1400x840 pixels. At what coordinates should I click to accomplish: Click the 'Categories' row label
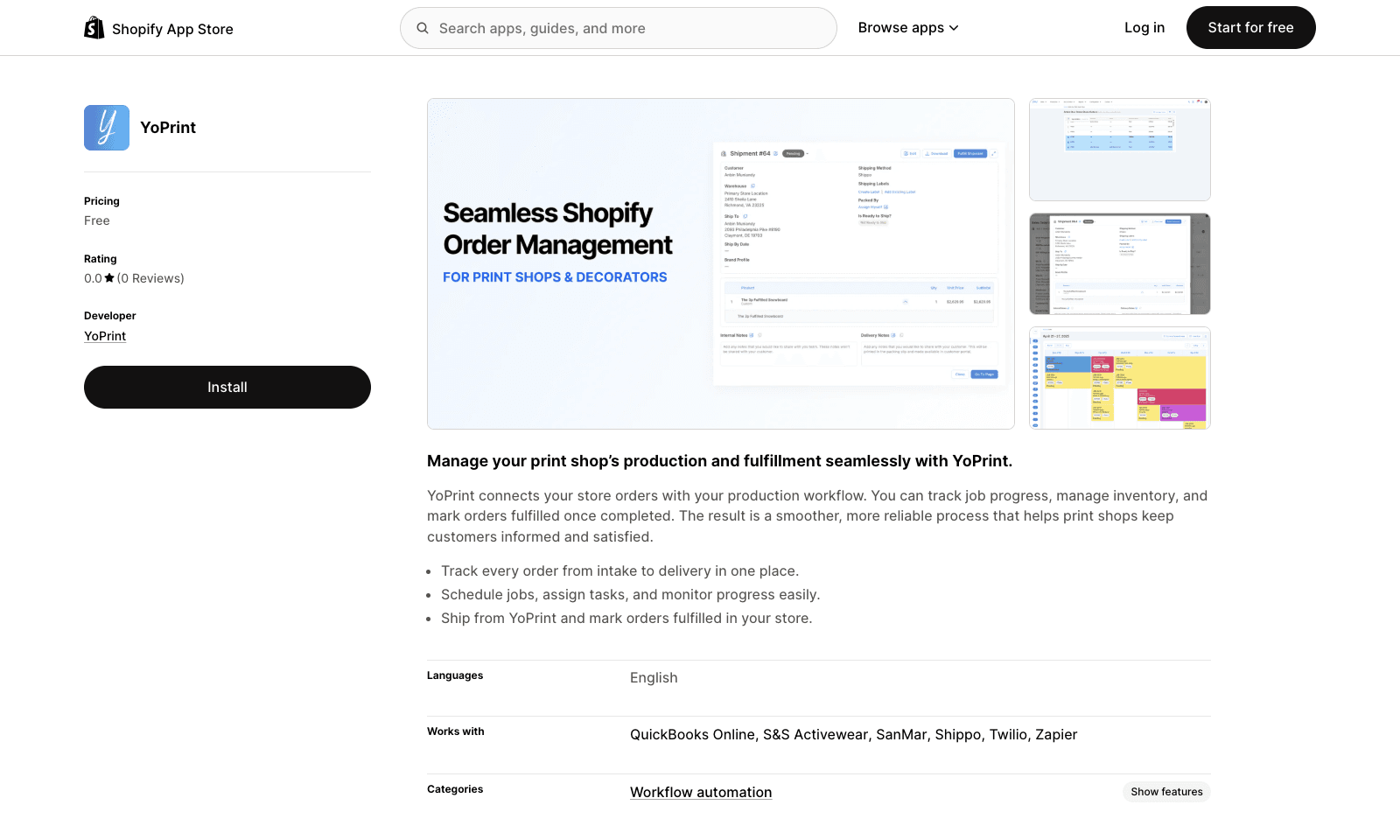tap(455, 789)
